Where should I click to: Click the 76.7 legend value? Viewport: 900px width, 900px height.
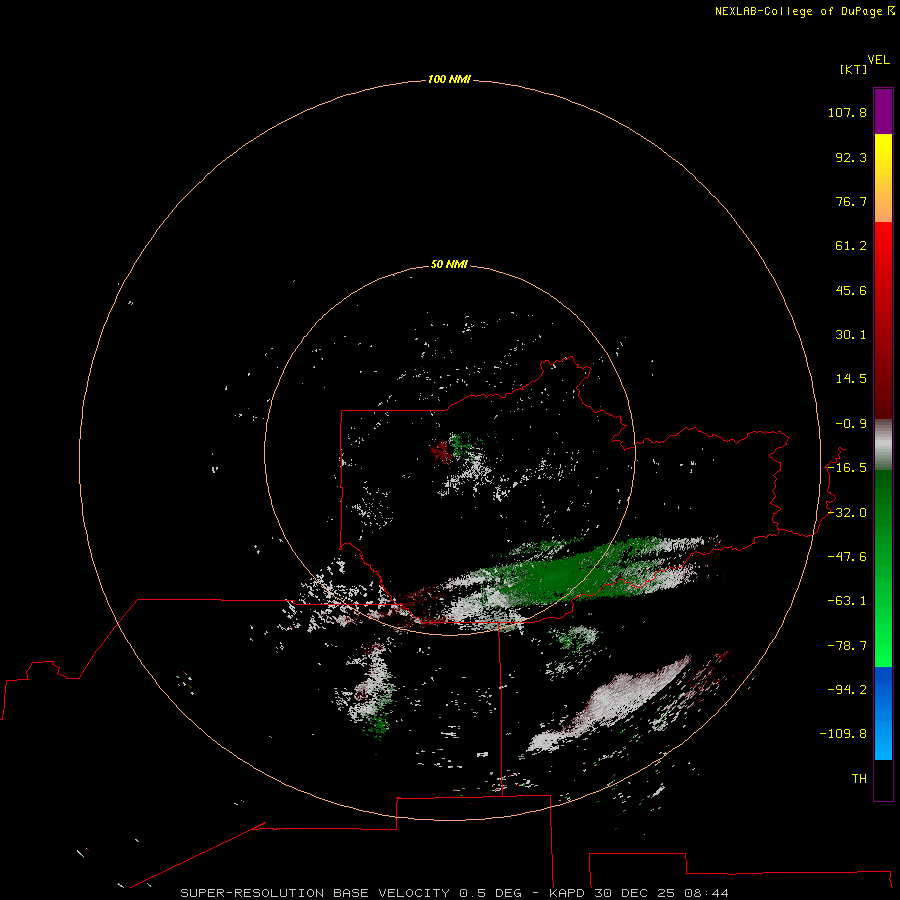pos(851,201)
